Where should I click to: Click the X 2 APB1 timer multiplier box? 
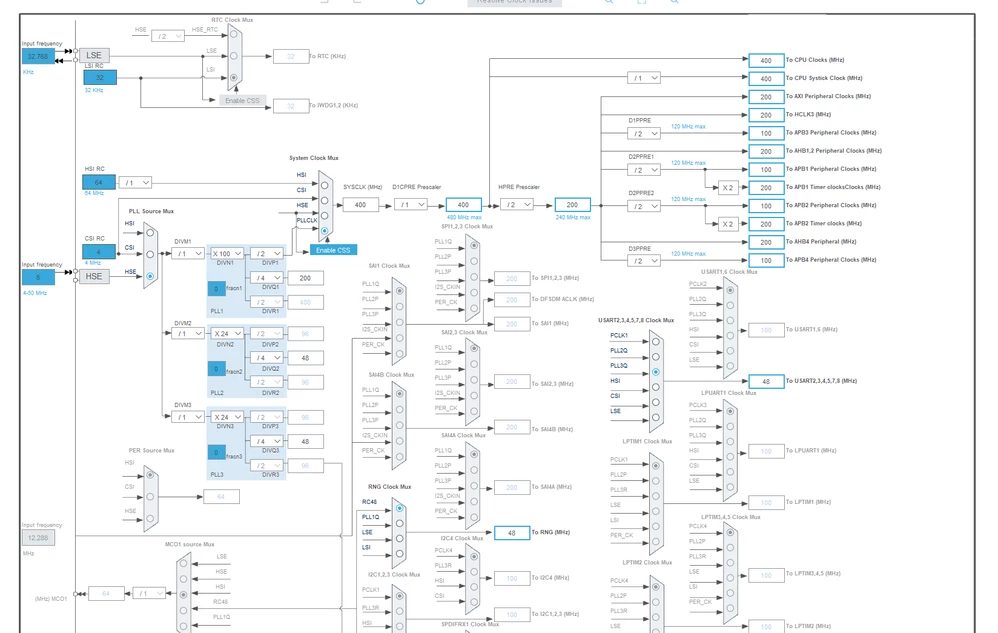pos(727,188)
